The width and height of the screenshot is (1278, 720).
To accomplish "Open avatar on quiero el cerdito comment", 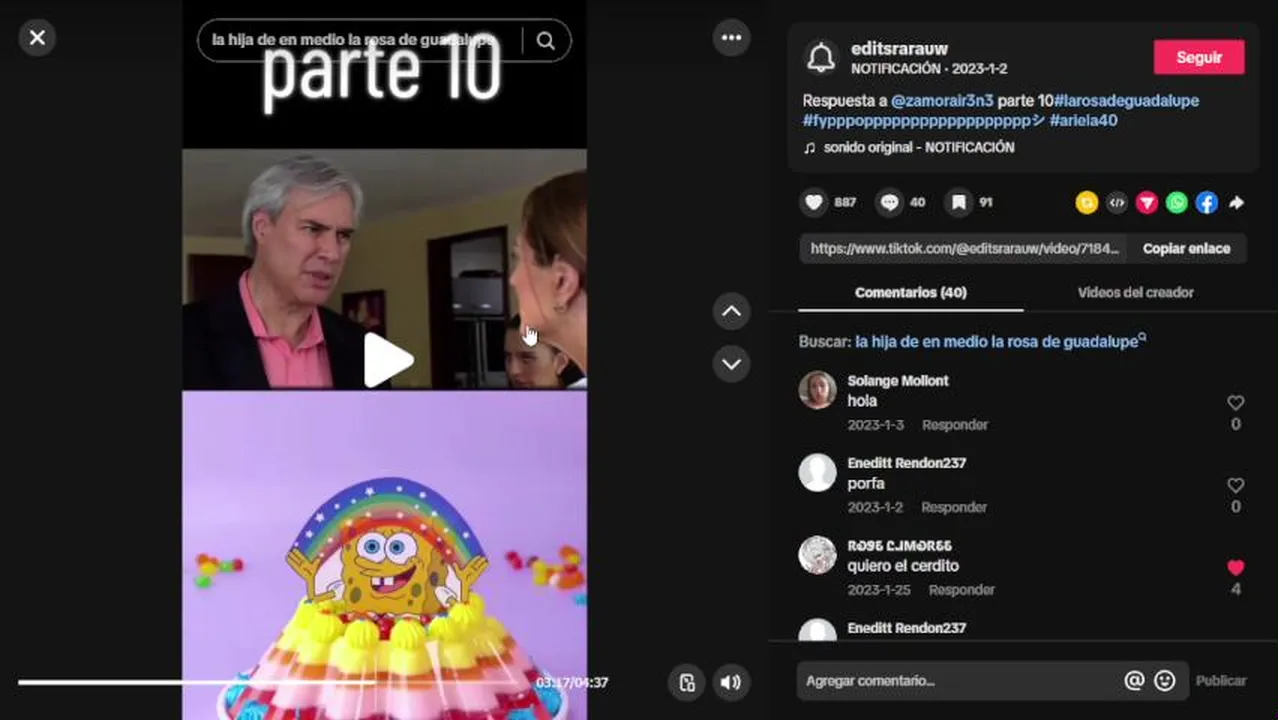I will [x=817, y=555].
